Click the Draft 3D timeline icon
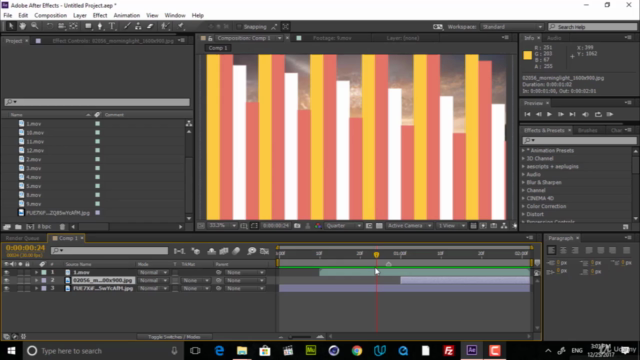640x360 pixels. tap(196, 251)
